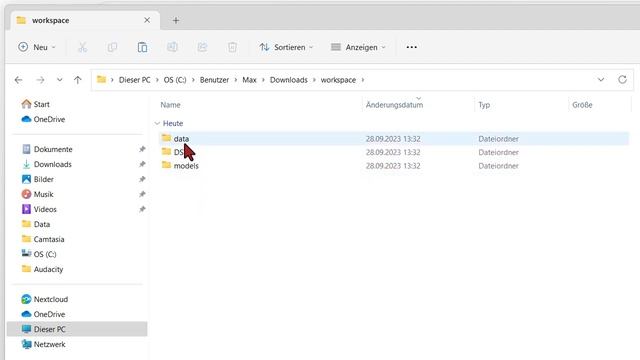This screenshot has height=360, width=640.
Task: Expand recent locations chevron
Action: [60, 80]
